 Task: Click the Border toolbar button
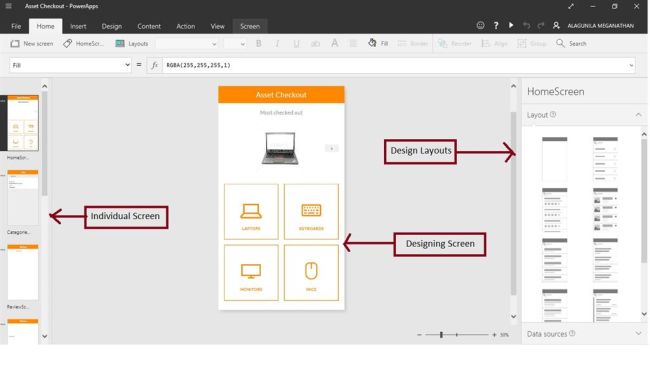412,44
